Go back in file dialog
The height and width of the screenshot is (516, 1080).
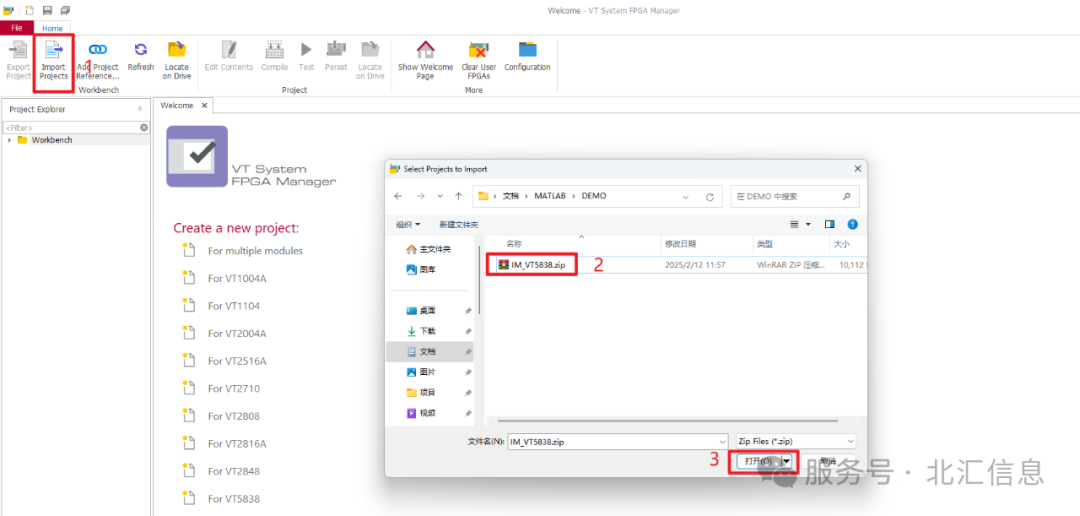(x=398, y=196)
